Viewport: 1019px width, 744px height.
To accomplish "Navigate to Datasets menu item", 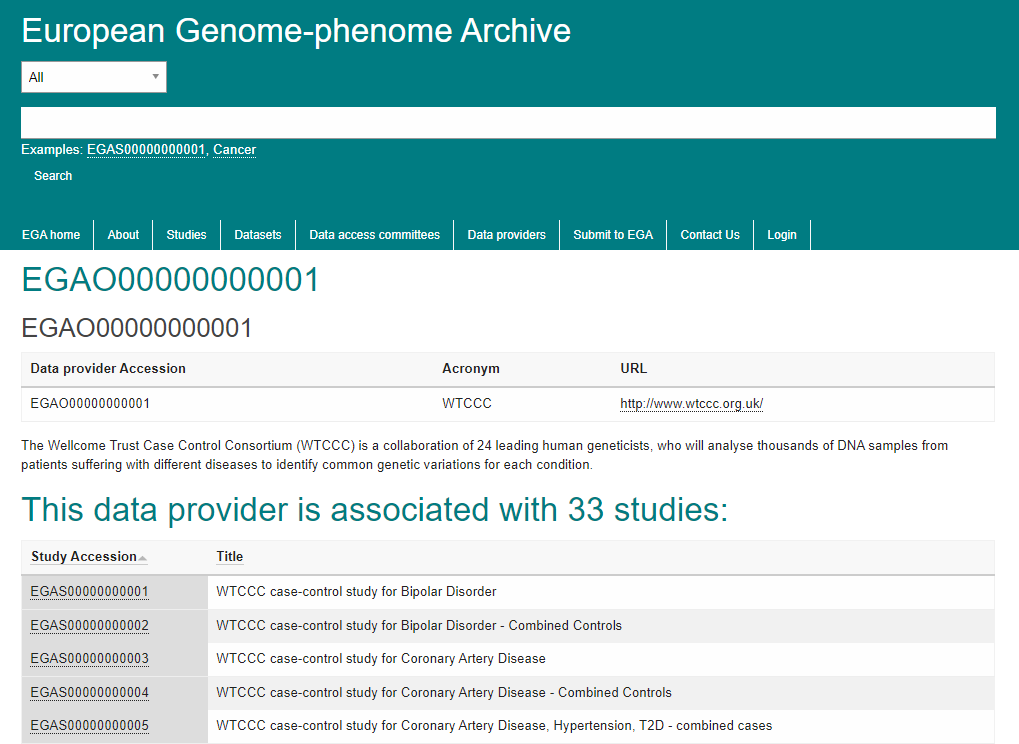I will 258,235.
